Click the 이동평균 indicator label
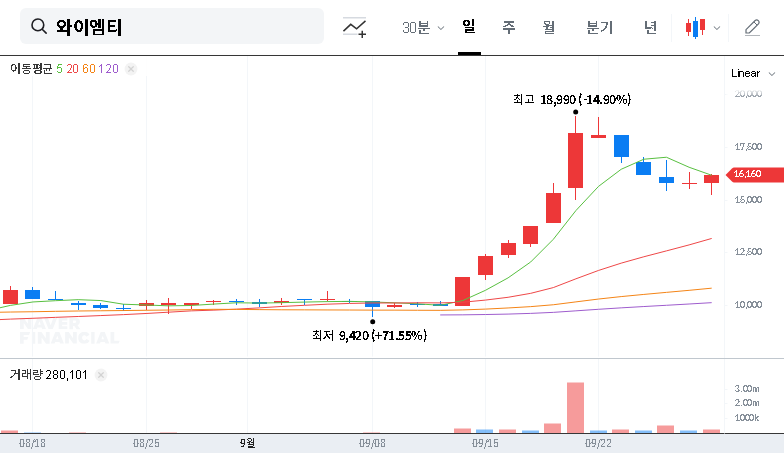 [31, 68]
